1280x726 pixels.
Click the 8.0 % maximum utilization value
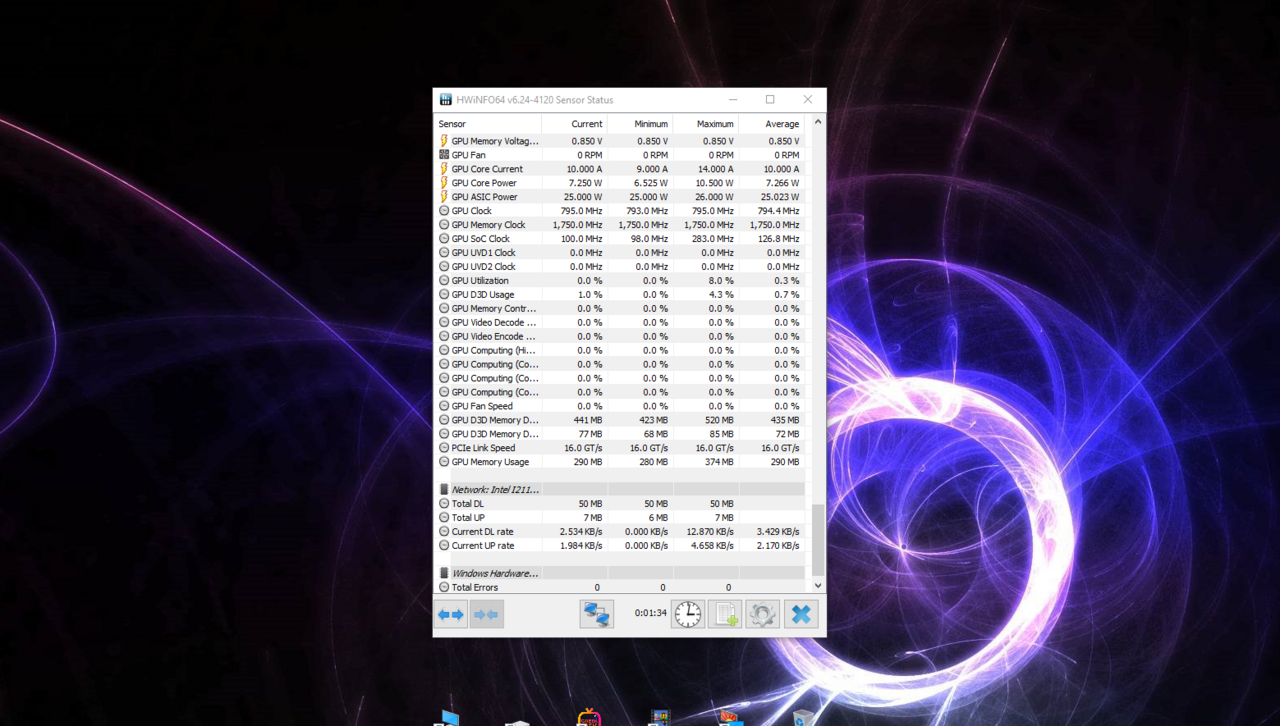(x=721, y=281)
